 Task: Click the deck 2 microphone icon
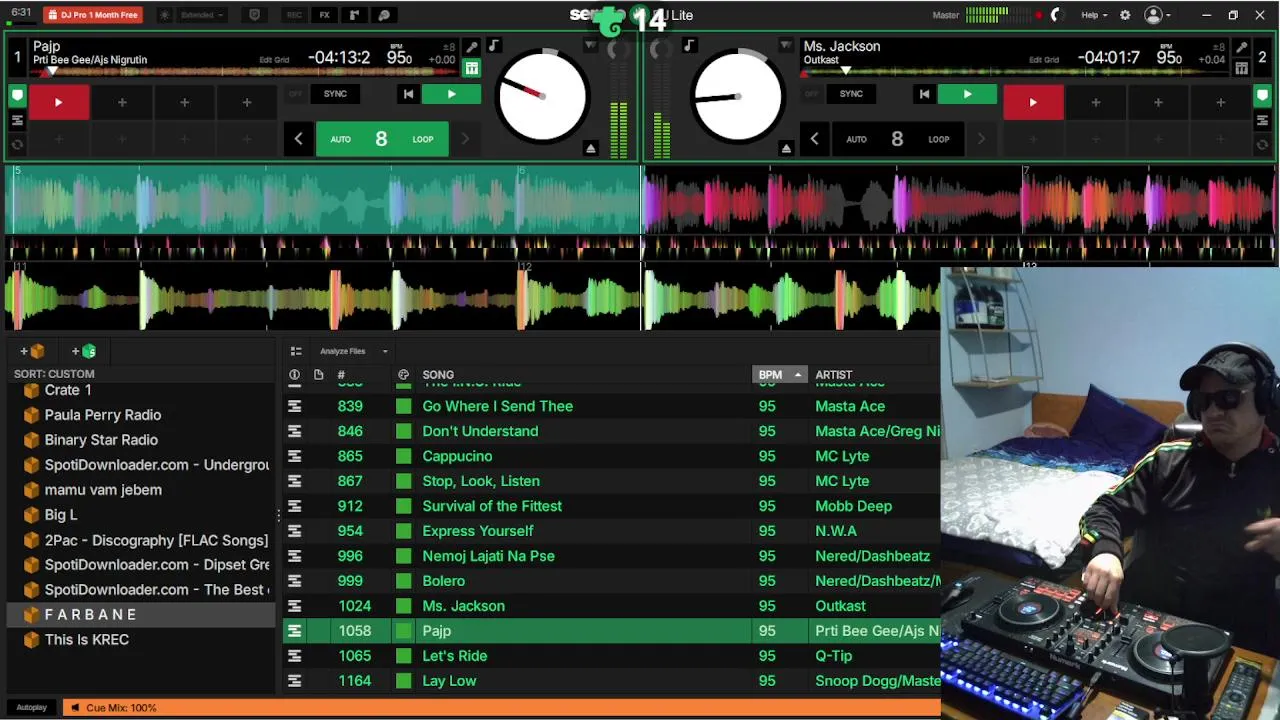pyautogui.click(x=1241, y=47)
